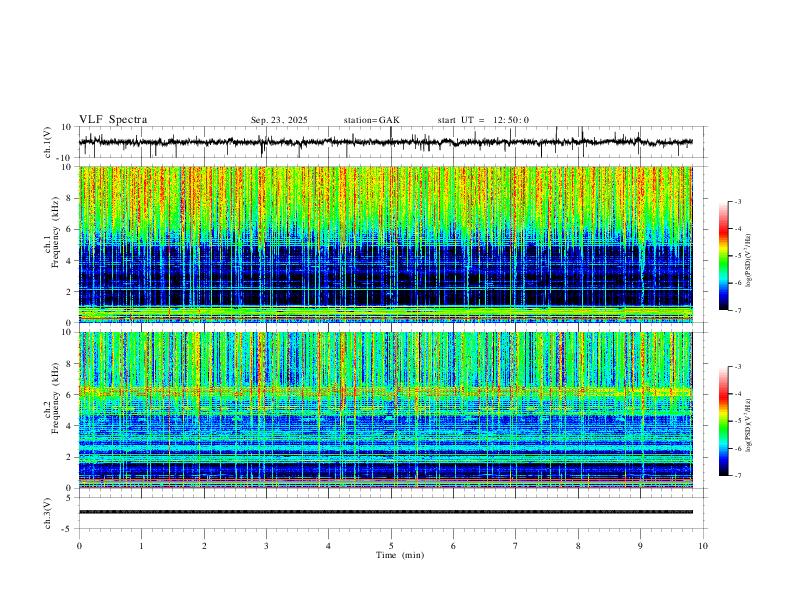This screenshot has width=792, height=612.
Task: Click the time axis tick label "7"
Action: coord(516,546)
